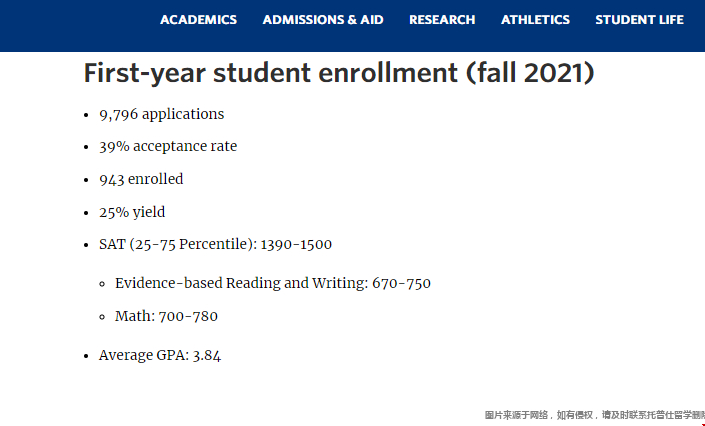Image resolution: width=705 pixels, height=426 pixels.
Task: Click the 25% yield list item
Action: 132,212
